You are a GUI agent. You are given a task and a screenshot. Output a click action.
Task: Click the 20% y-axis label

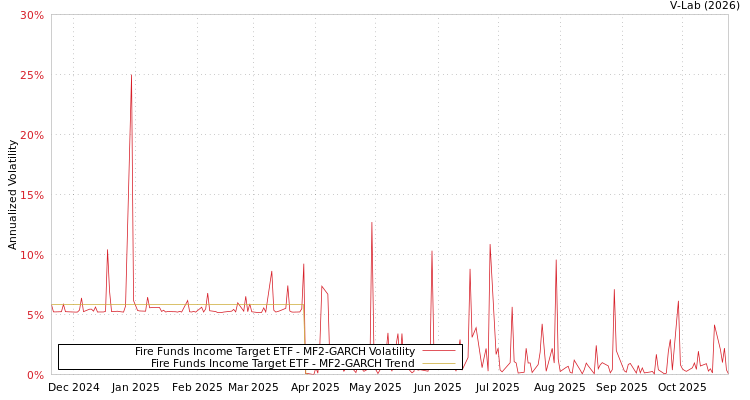[x=32, y=135]
